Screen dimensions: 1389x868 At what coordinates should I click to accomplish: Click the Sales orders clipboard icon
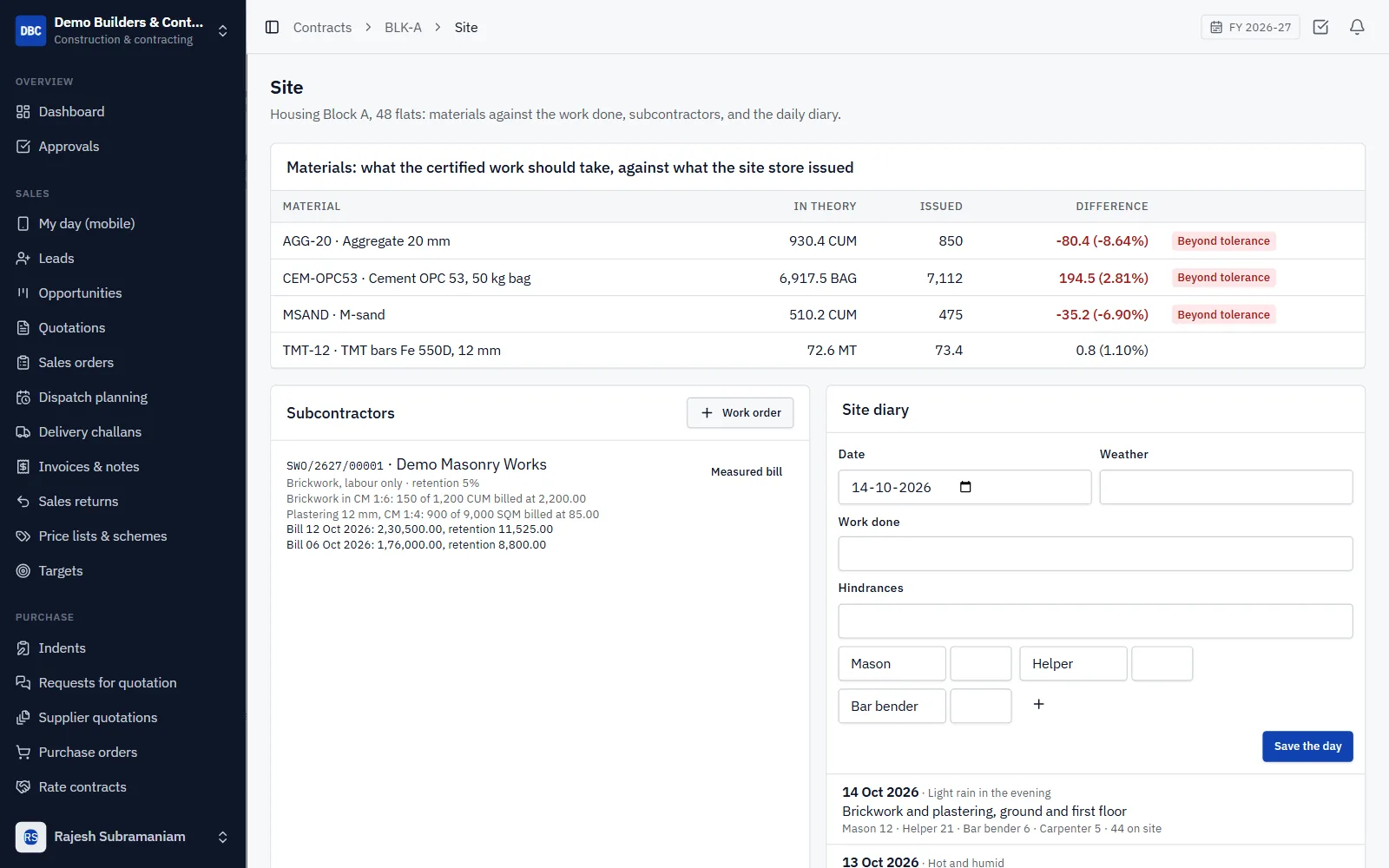point(23,363)
